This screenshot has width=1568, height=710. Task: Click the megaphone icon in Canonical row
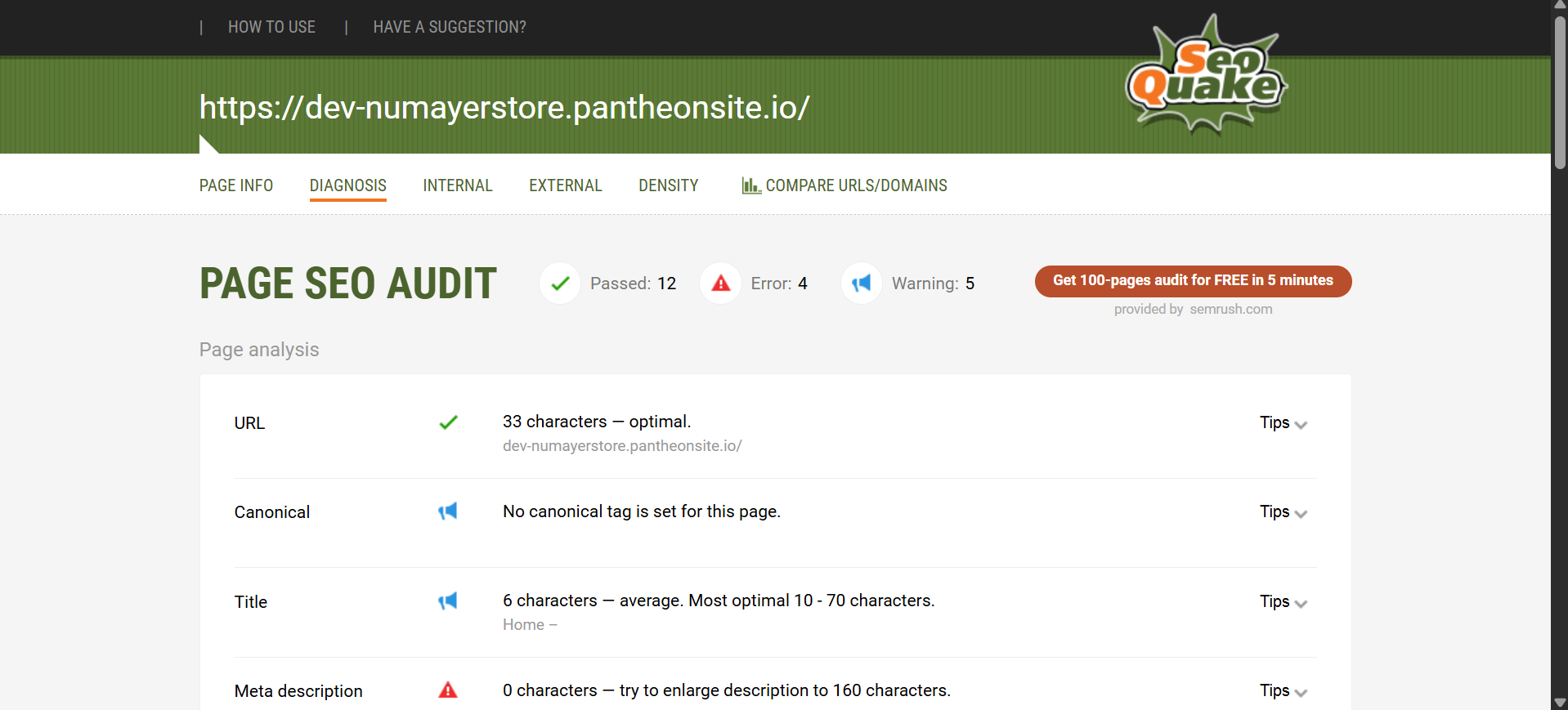pos(447,511)
